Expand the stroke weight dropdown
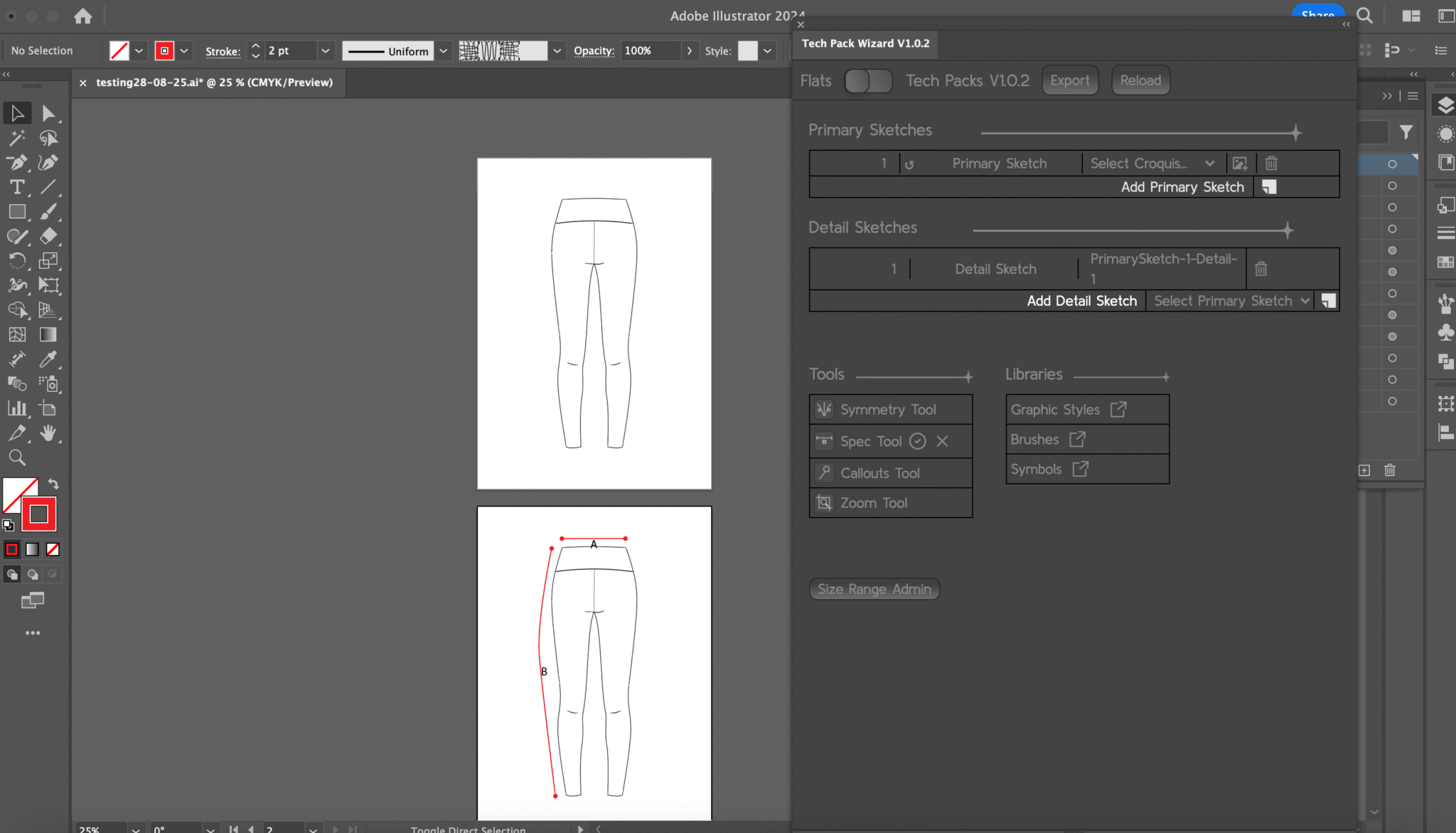 (x=326, y=51)
